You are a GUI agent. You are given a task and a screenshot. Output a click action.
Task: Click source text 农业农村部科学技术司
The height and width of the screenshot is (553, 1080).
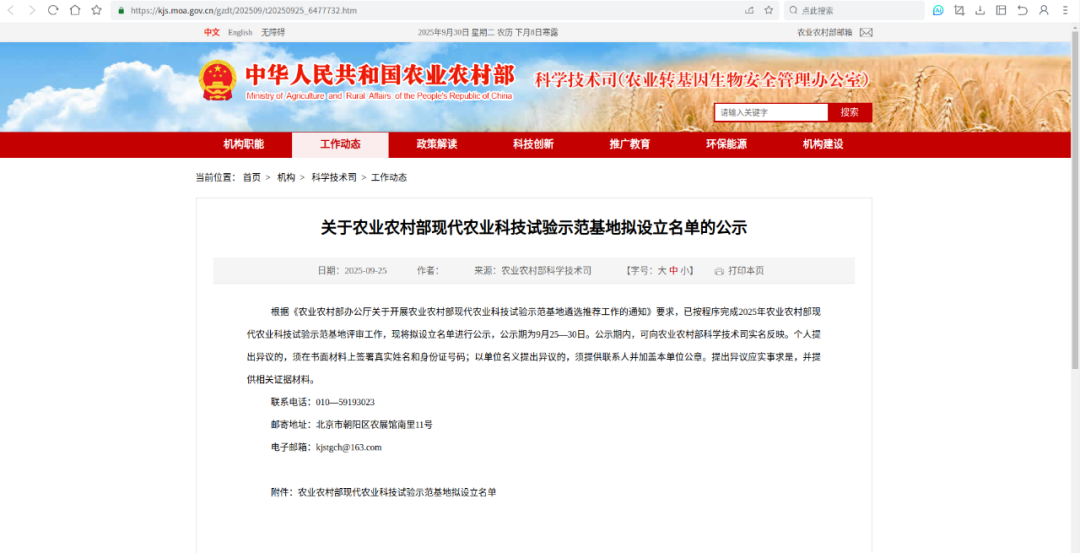[546, 271]
